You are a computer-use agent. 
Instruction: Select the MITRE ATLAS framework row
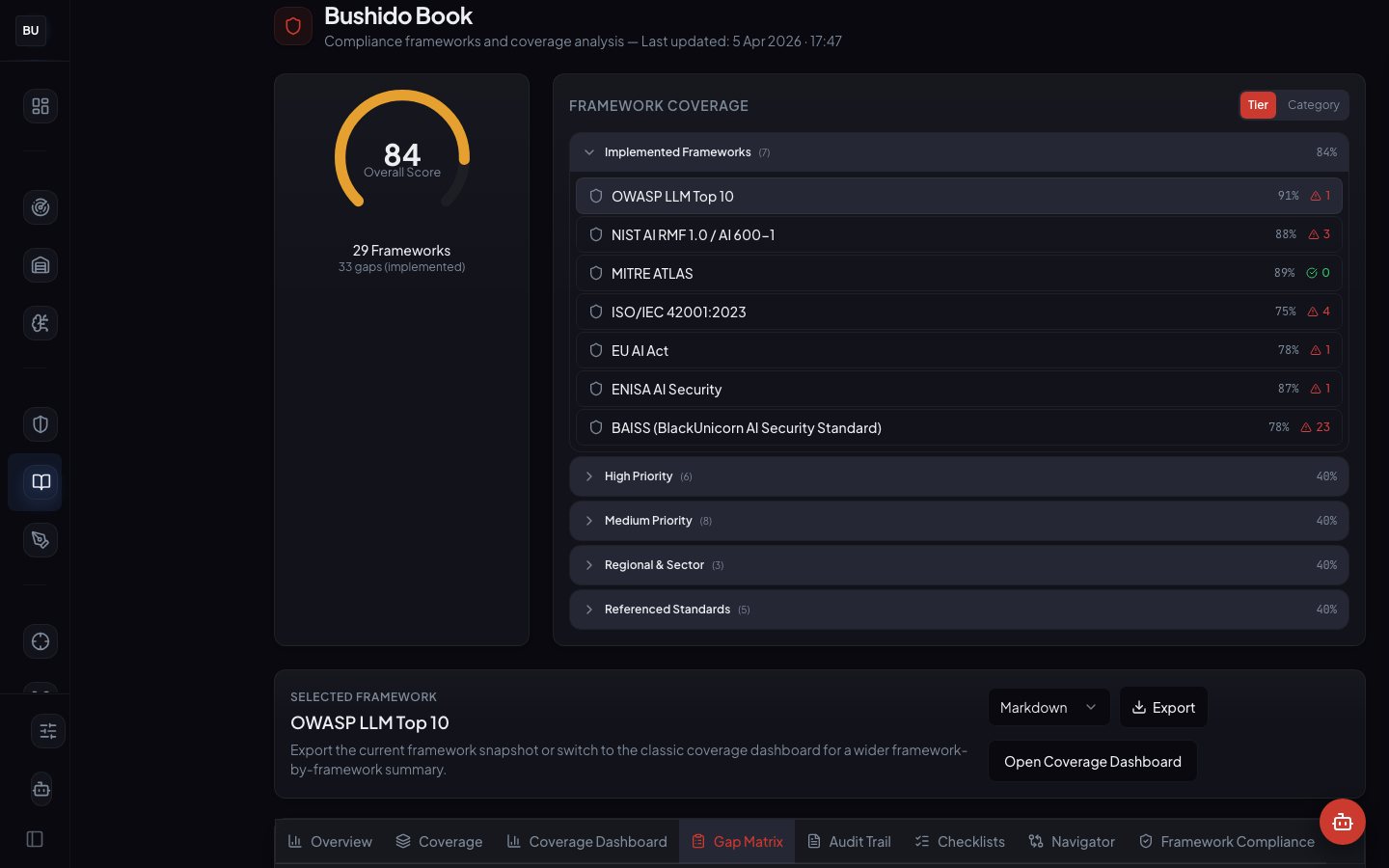(959, 273)
